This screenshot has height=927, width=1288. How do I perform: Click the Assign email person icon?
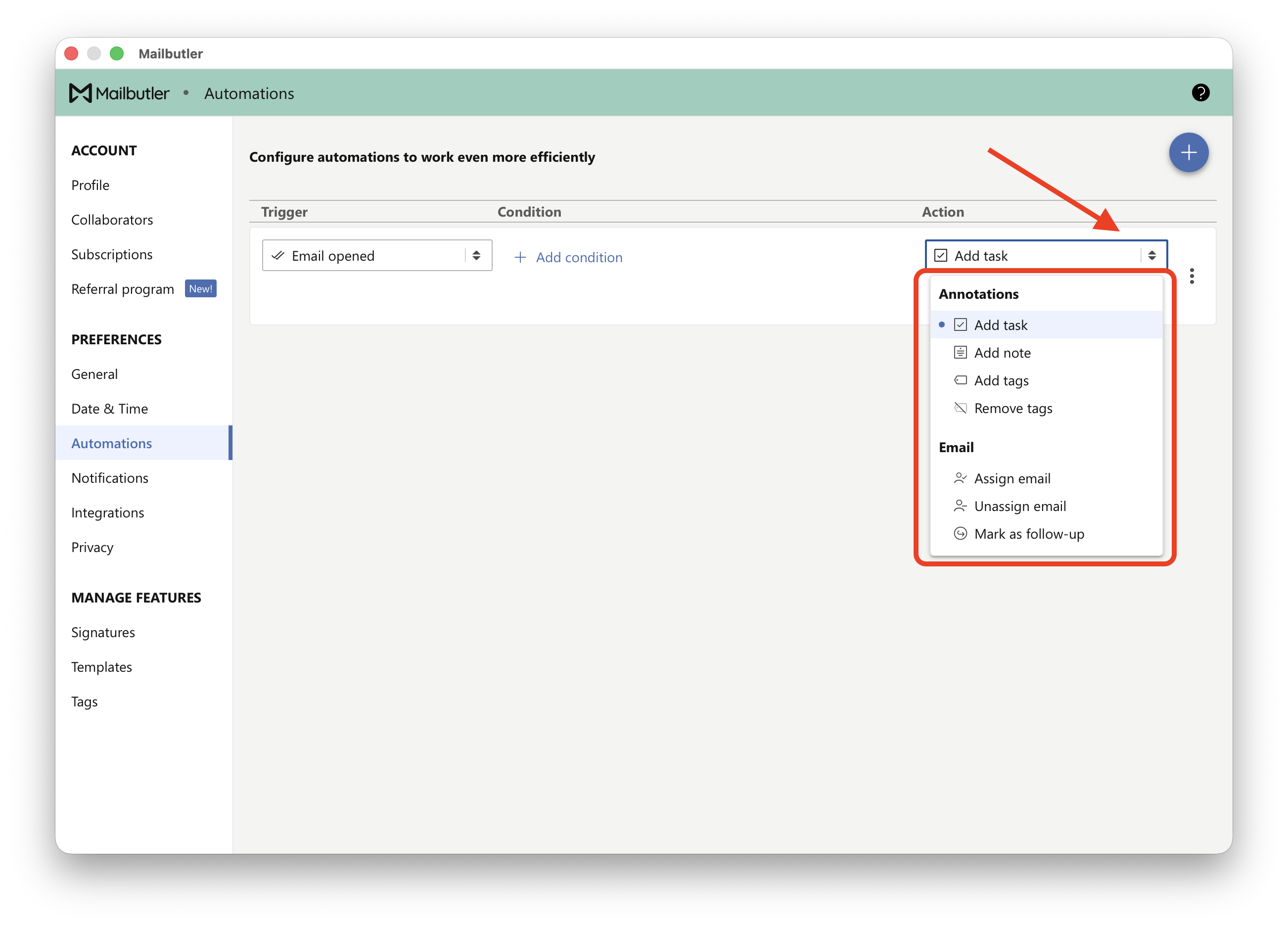[x=960, y=478]
